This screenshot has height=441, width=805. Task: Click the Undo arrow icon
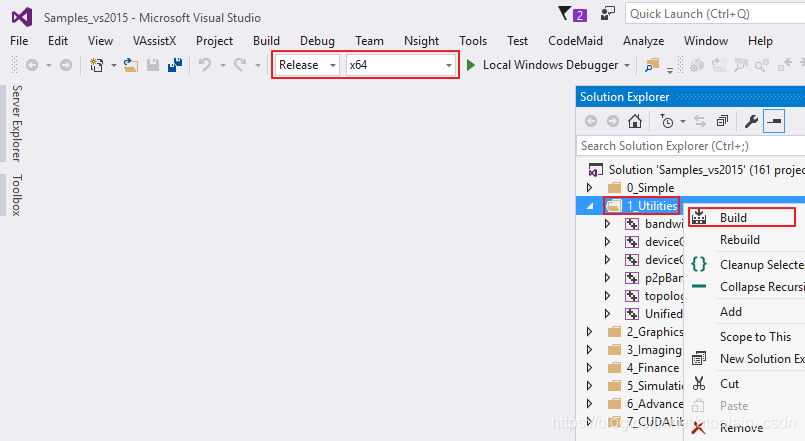click(205, 65)
